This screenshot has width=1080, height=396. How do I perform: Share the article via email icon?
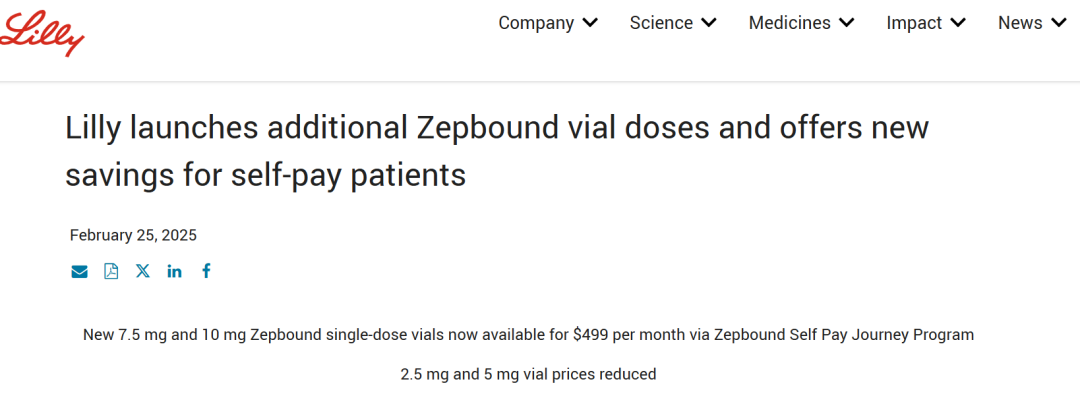79,271
